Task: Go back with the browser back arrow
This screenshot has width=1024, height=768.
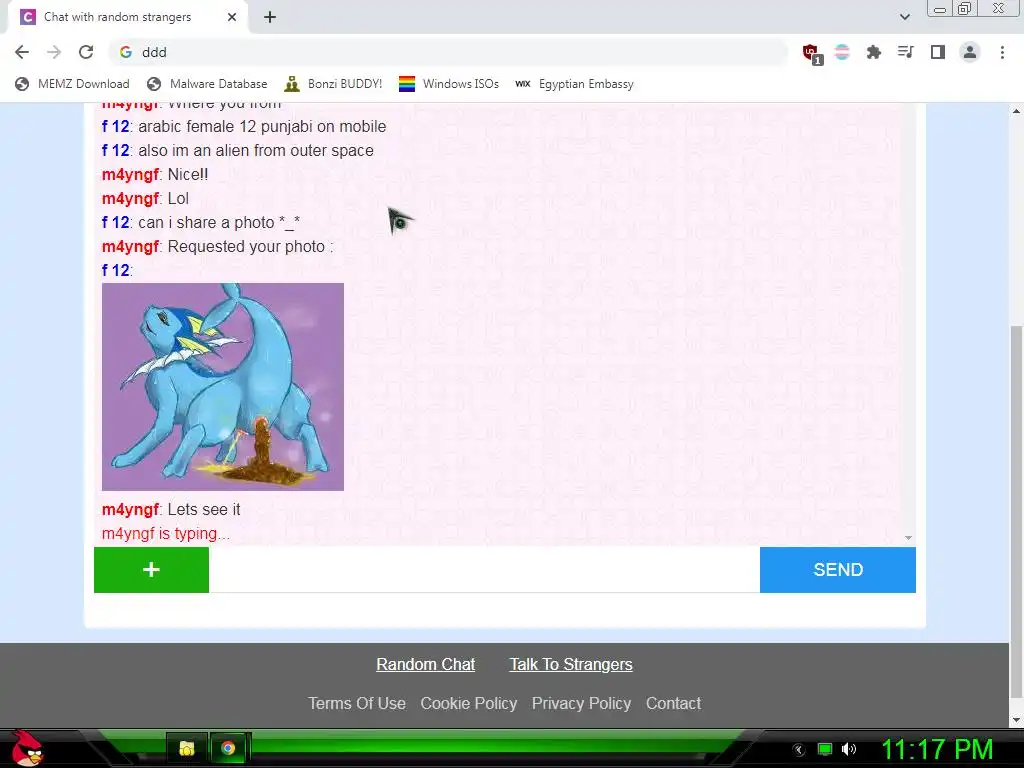Action: pos(22,52)
